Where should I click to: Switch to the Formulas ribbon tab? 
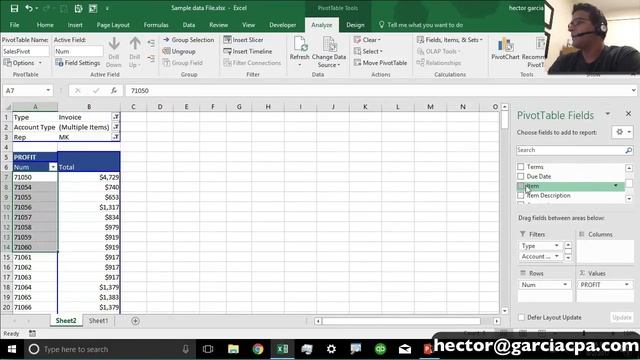(156, 25)
